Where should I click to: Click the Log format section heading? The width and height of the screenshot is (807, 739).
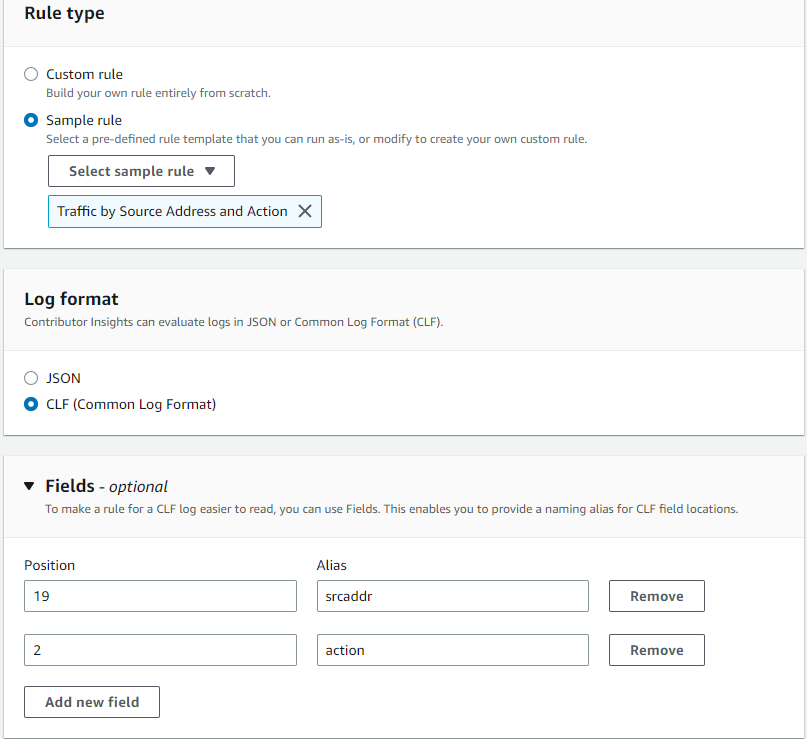(71, 299)
